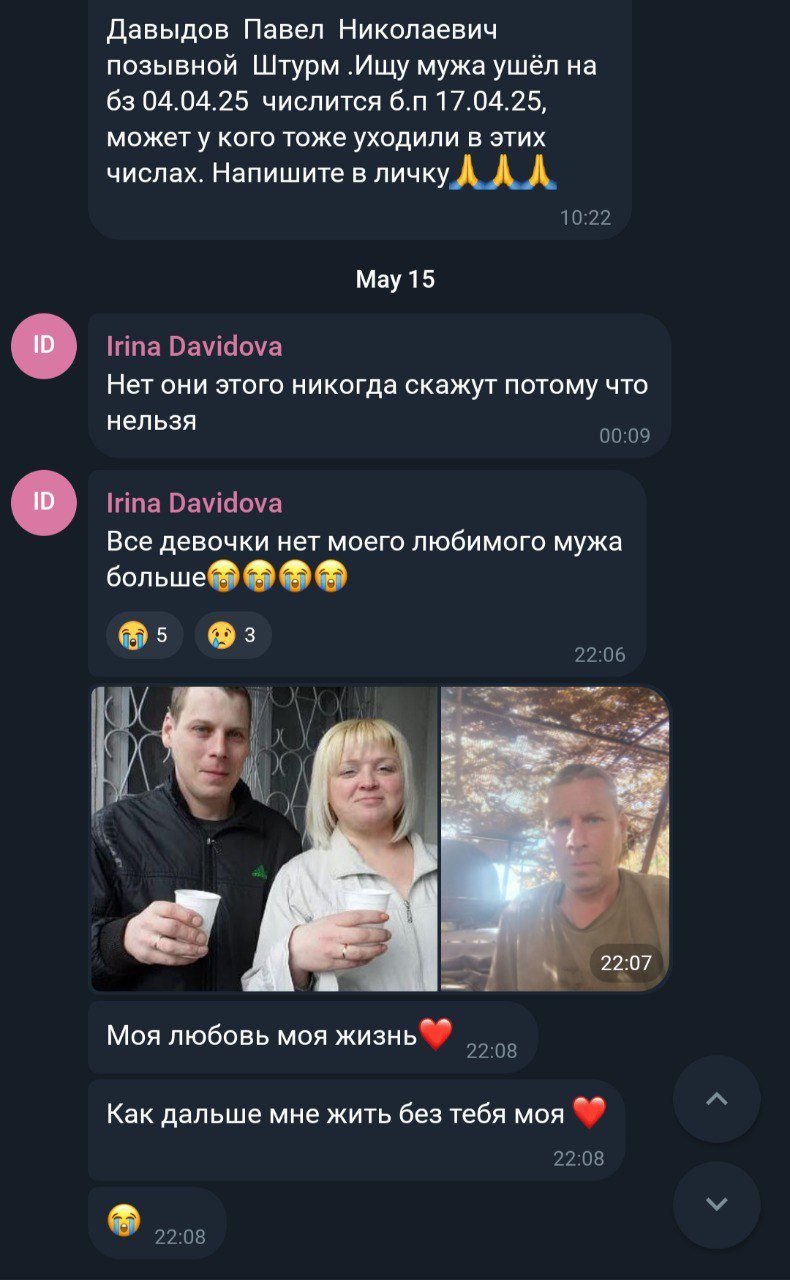The width and height of the screenshot is (790, 1280).
Task: Toggle the crying face reaction with 5
Action: tap(144, 635)
